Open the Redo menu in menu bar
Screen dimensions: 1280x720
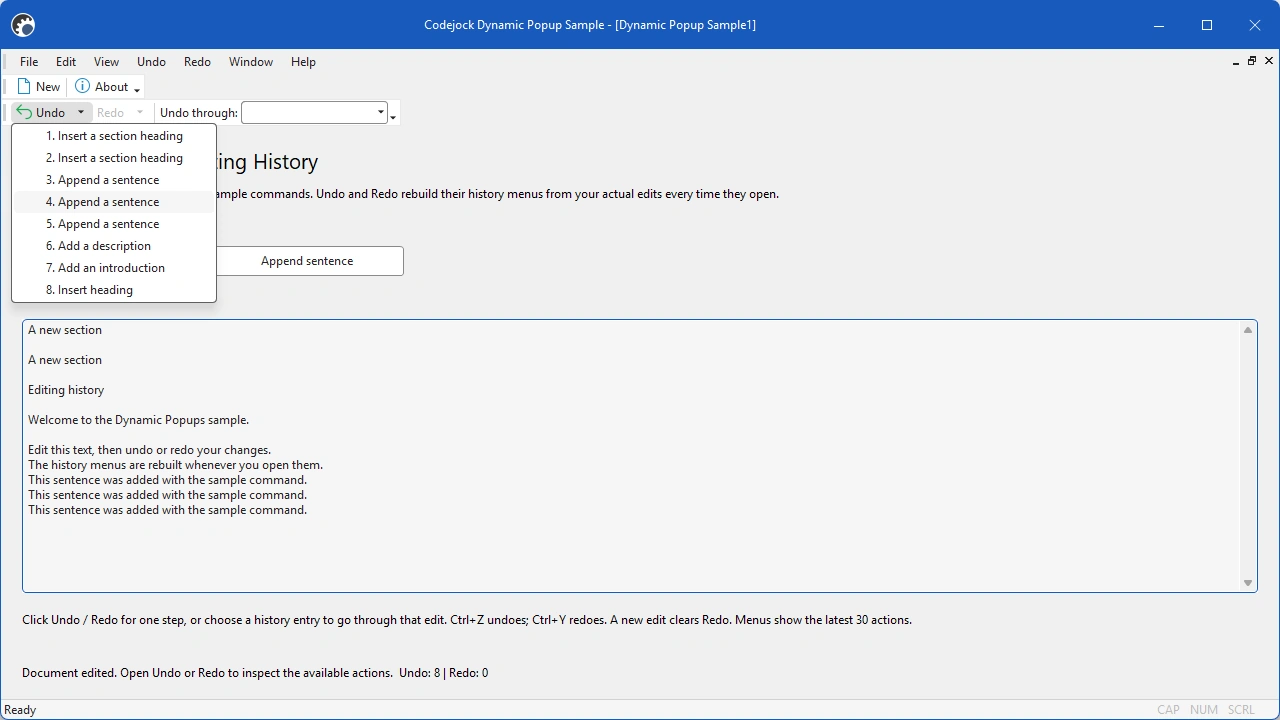(x=197, y=62)
